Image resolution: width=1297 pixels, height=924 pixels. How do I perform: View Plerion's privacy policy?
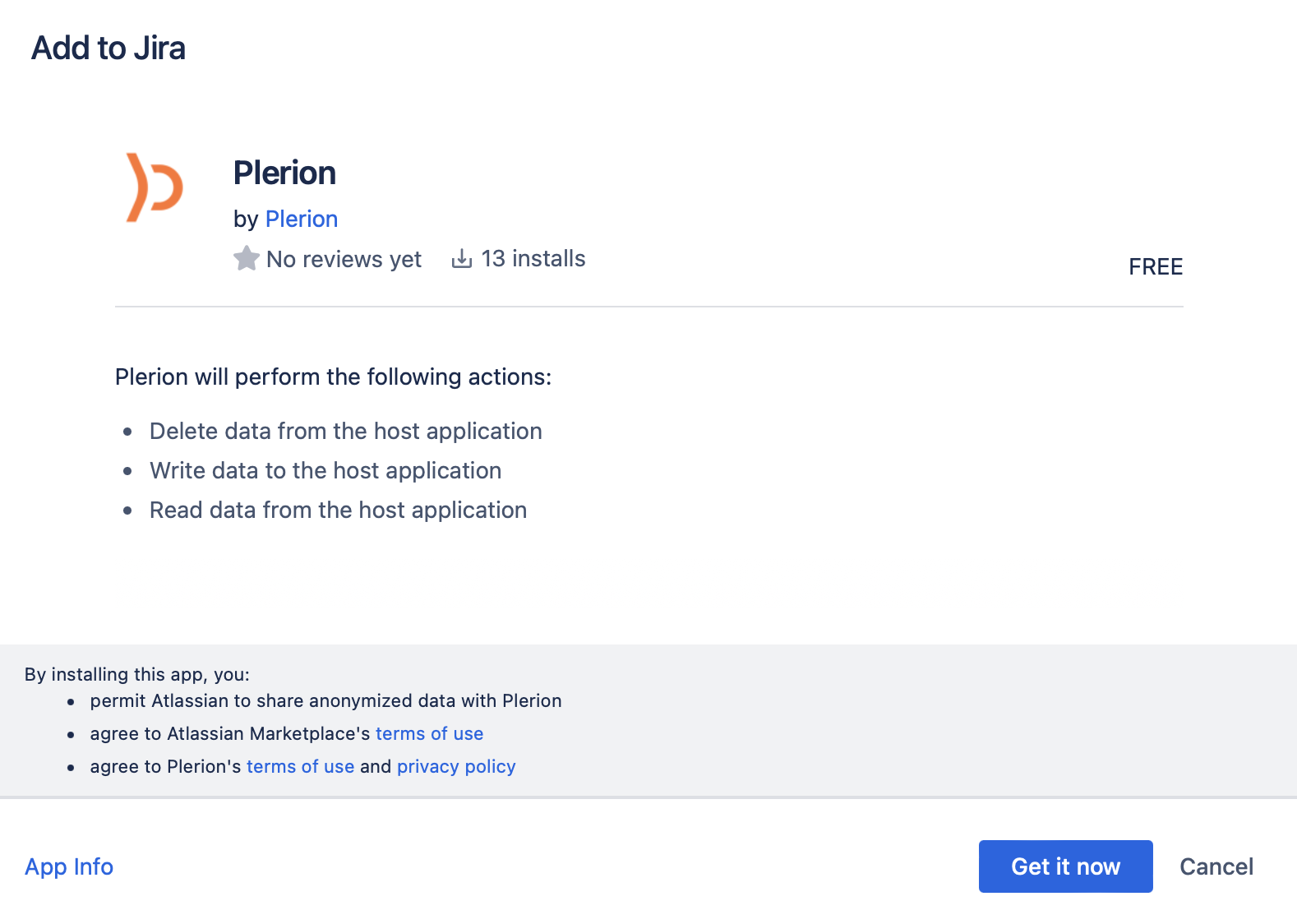456,766
